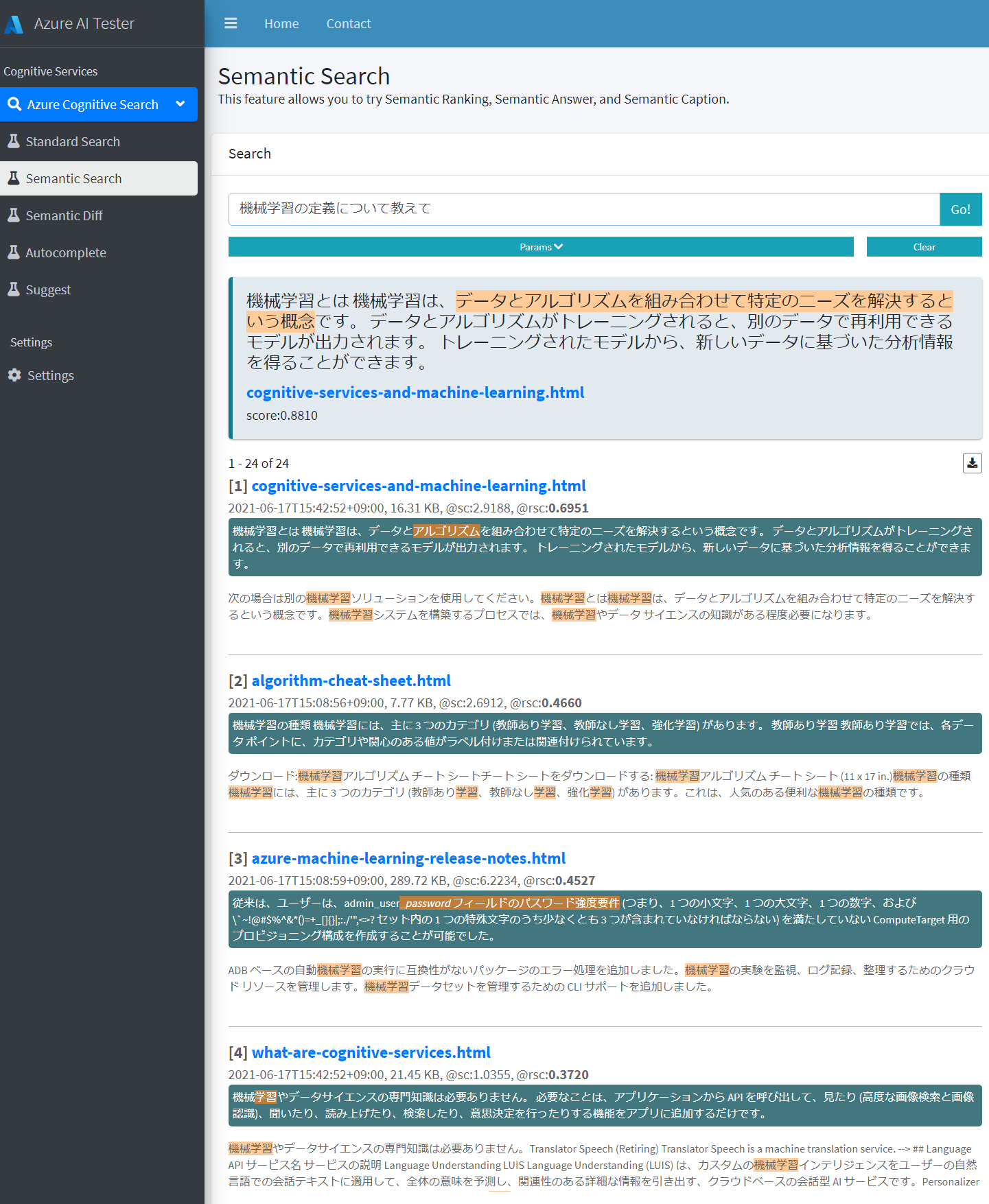The image size is (989, 1204).
Task: Click the Clear button
Action: pos(924,247)
